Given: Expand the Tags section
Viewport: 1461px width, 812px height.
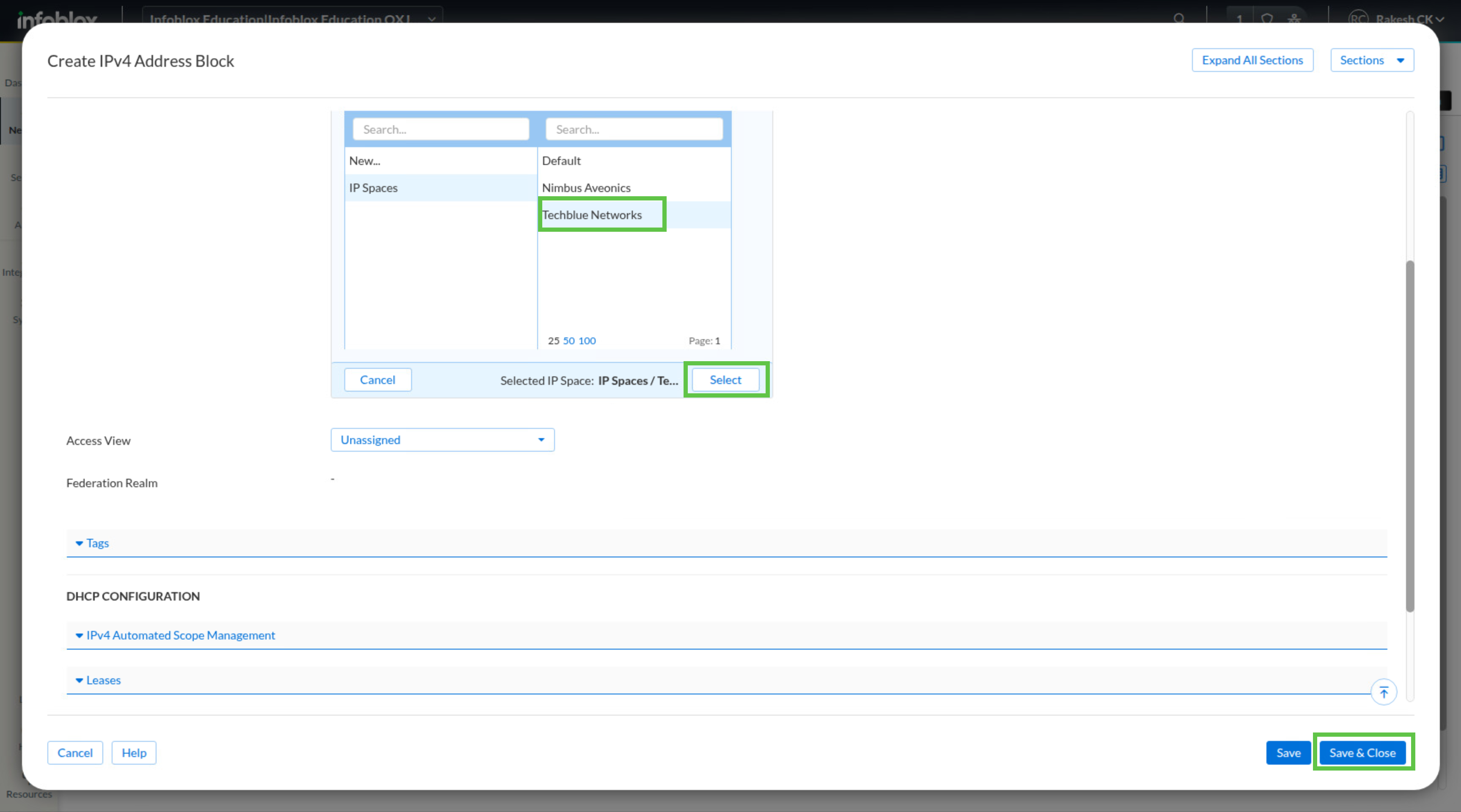Looking at the screenshot, I should (727, 543).
